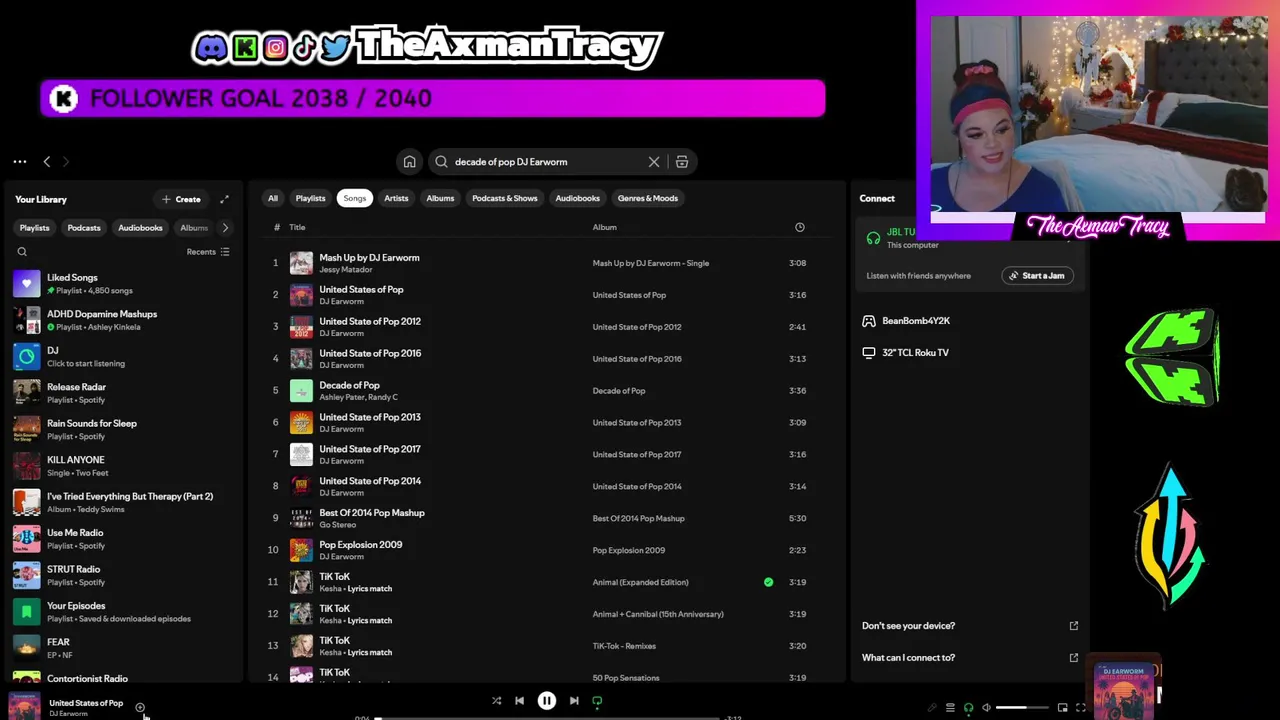Screen dimensions: 1280x720
Task: Toggle shuffle playback
Action: point(496,701)
